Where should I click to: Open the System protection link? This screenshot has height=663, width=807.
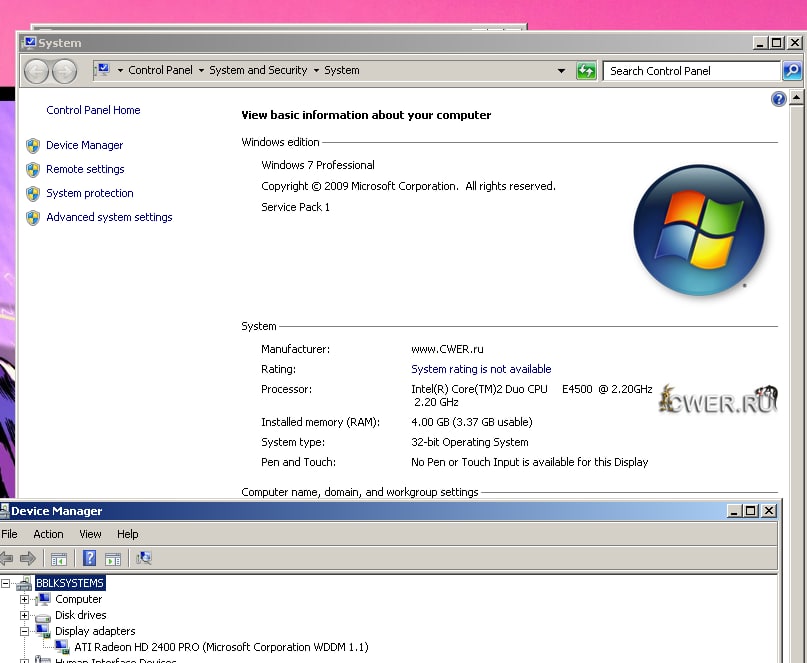click(90, 193)
